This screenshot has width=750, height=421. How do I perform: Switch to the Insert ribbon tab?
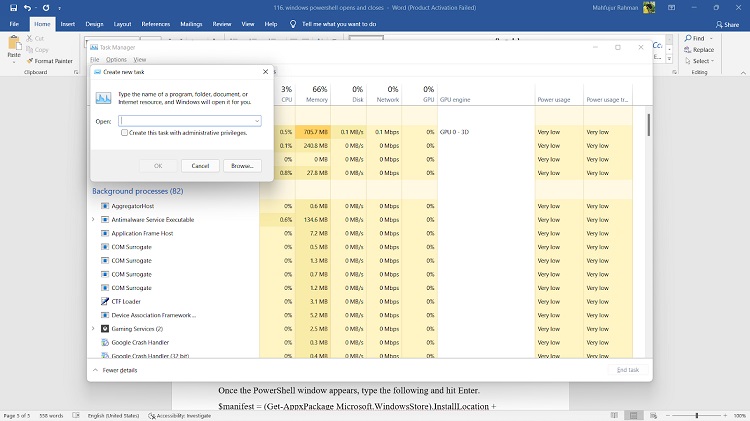(67, 23)
